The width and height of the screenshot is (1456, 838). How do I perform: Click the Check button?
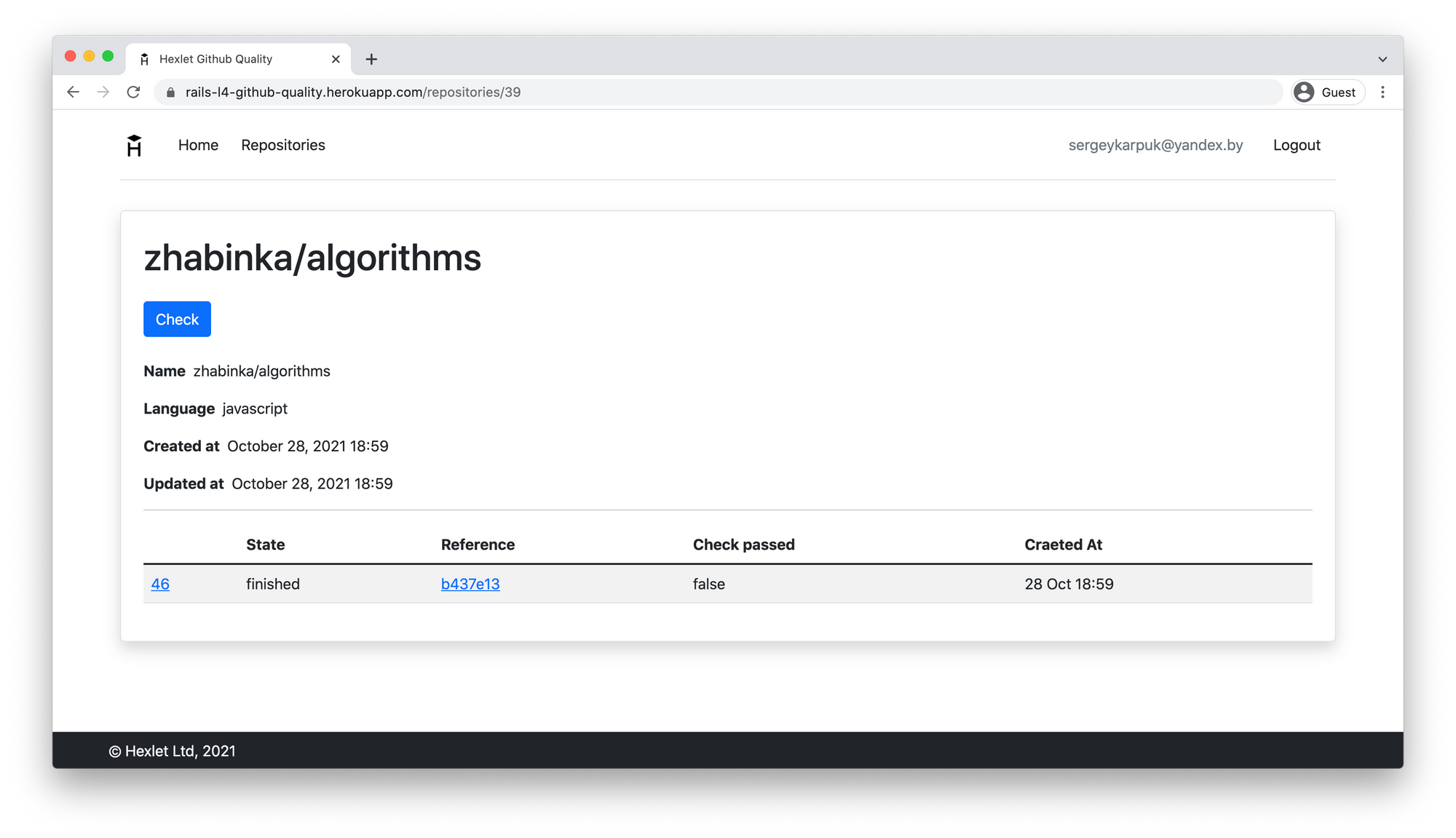(x=177, y=319)
